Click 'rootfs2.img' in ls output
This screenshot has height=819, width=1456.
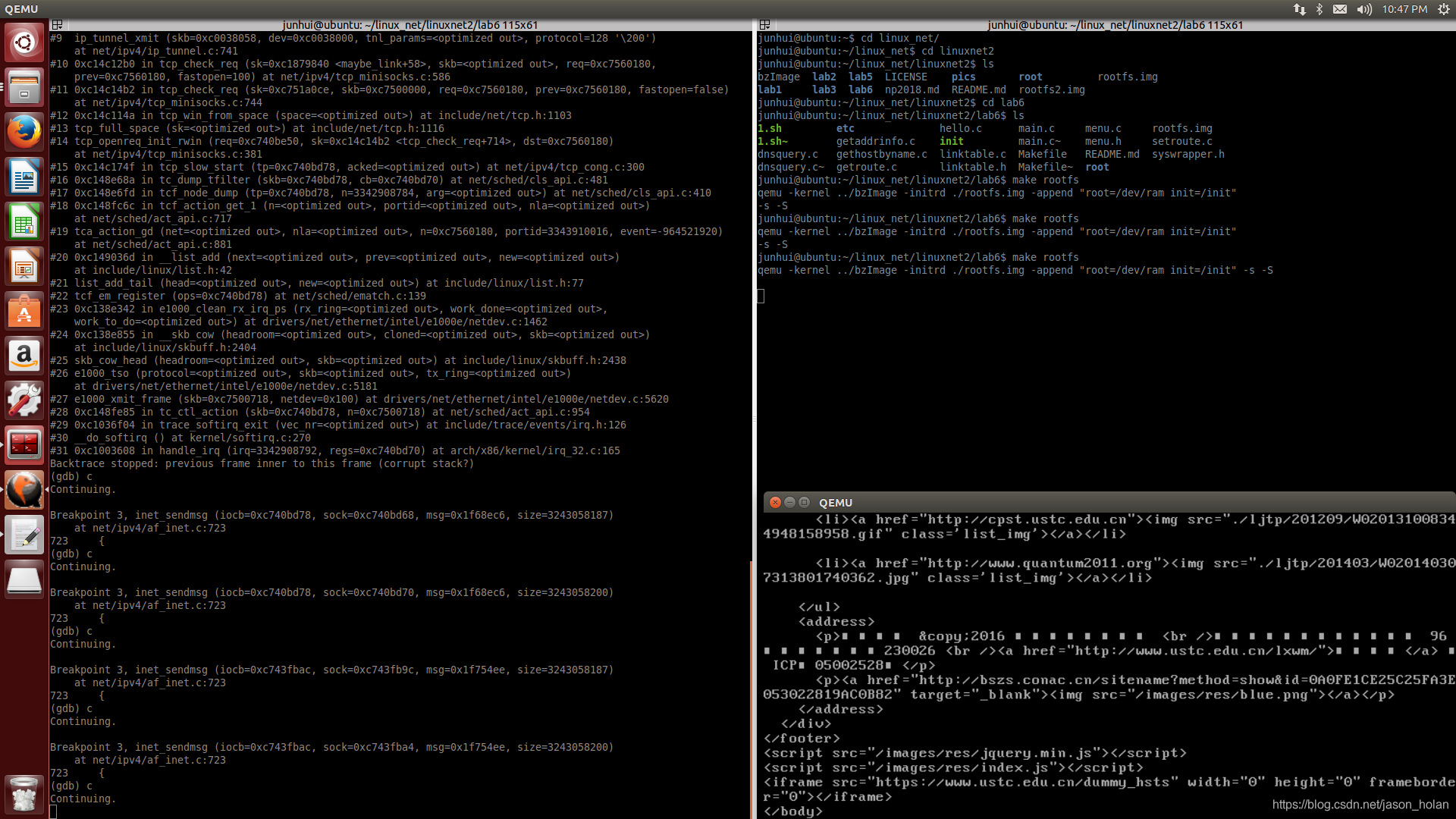coord(1052,89)
